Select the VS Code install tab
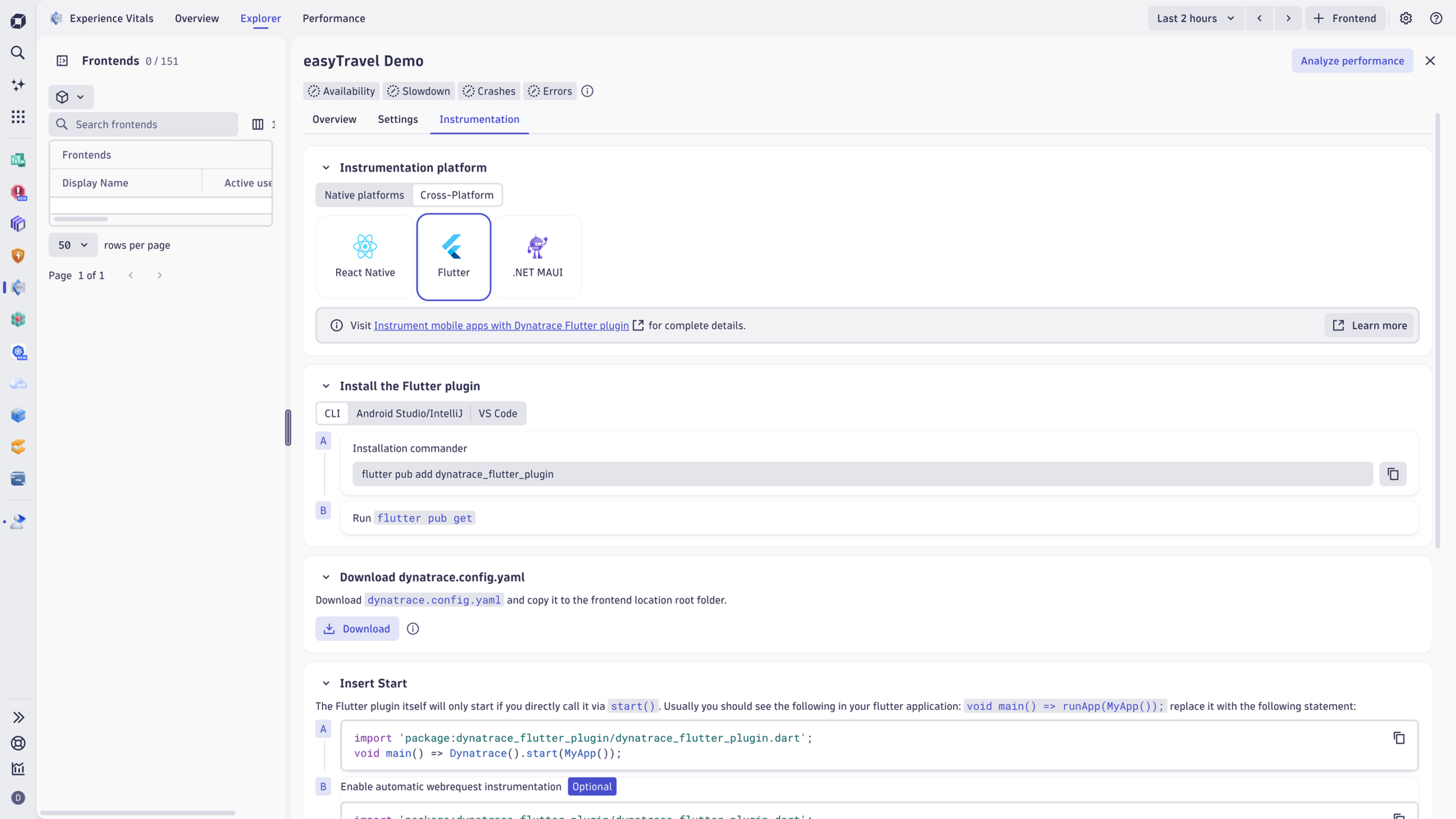This screenshot has width=1456, height=819. click(x=497, y=413)
